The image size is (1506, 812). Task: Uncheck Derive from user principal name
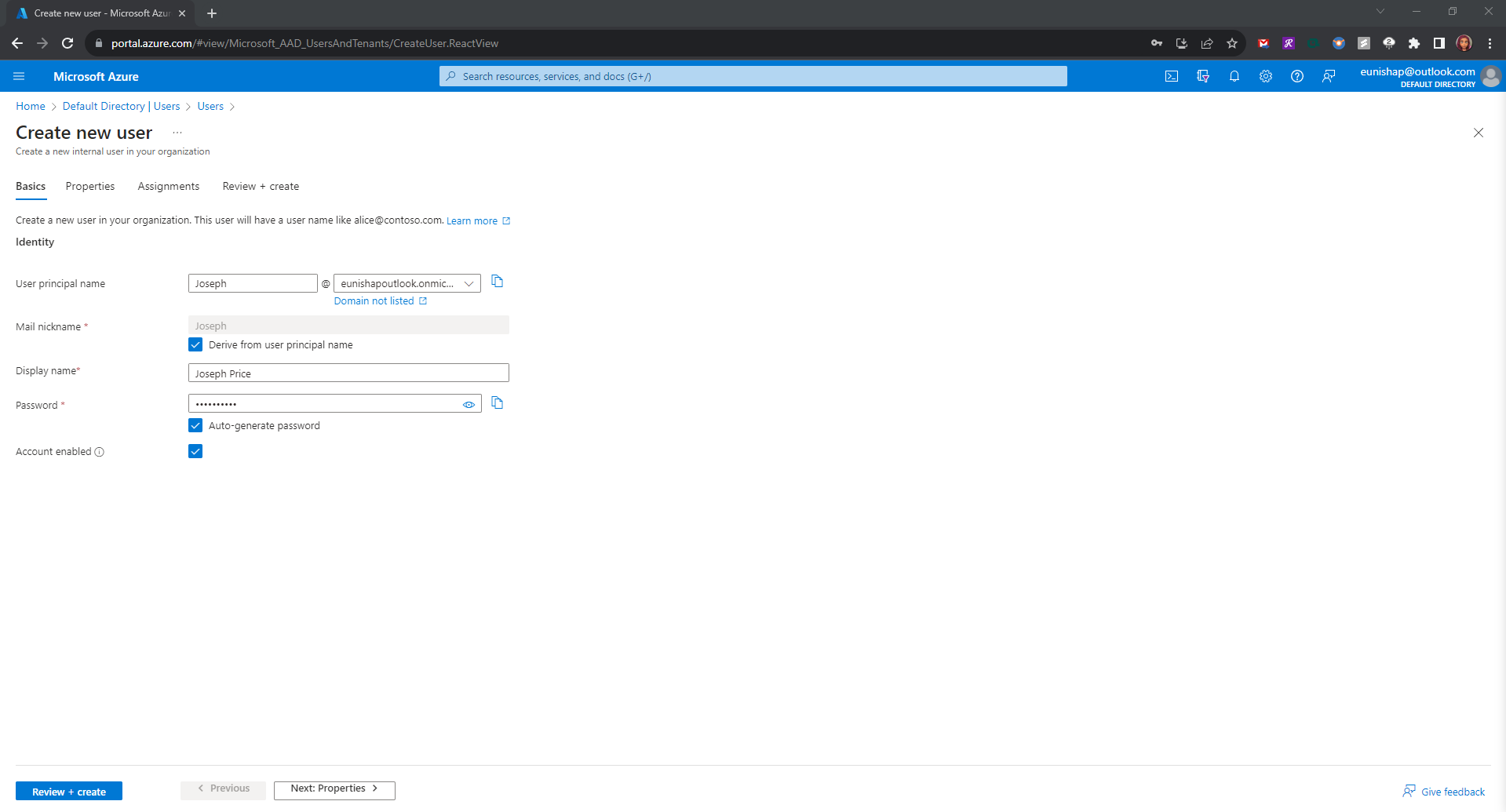tap(195, 345)
